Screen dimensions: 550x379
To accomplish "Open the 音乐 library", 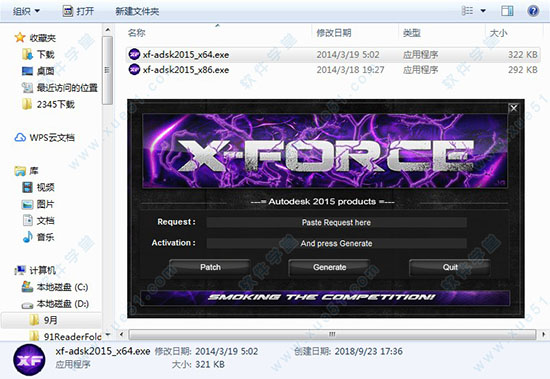I will [38, 237].
